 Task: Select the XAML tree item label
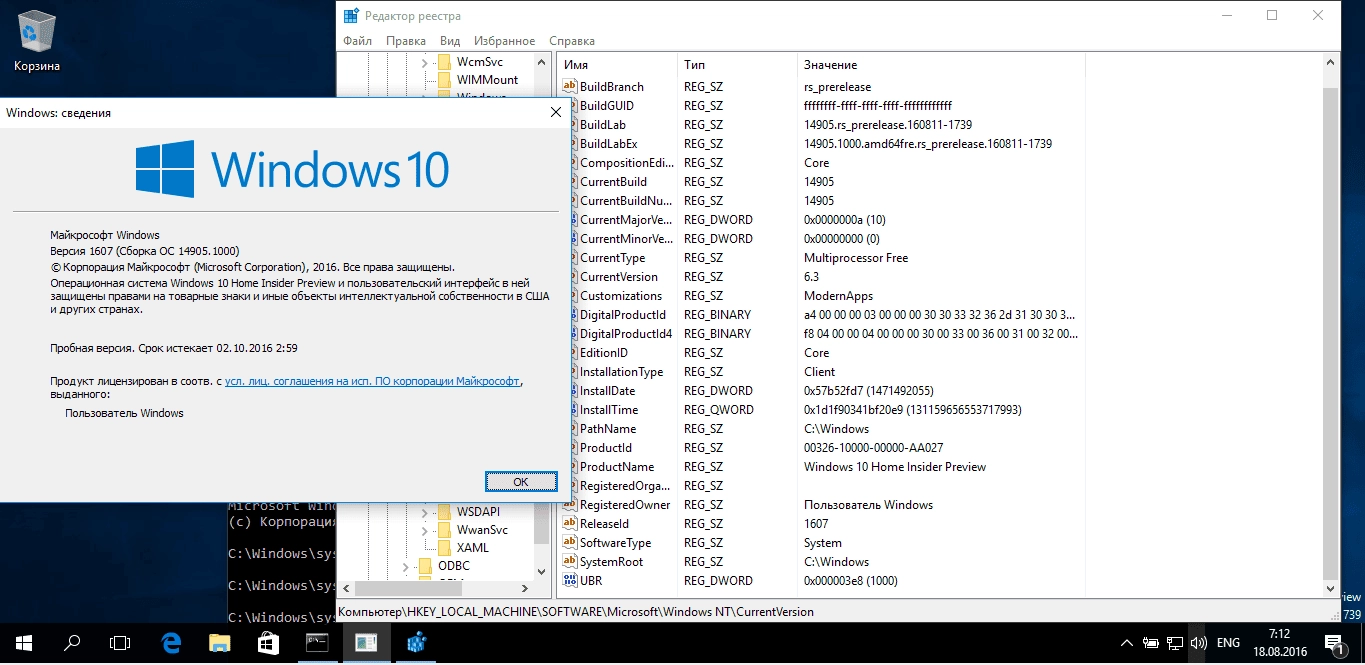pyautogui.click(x=473, y=548)
